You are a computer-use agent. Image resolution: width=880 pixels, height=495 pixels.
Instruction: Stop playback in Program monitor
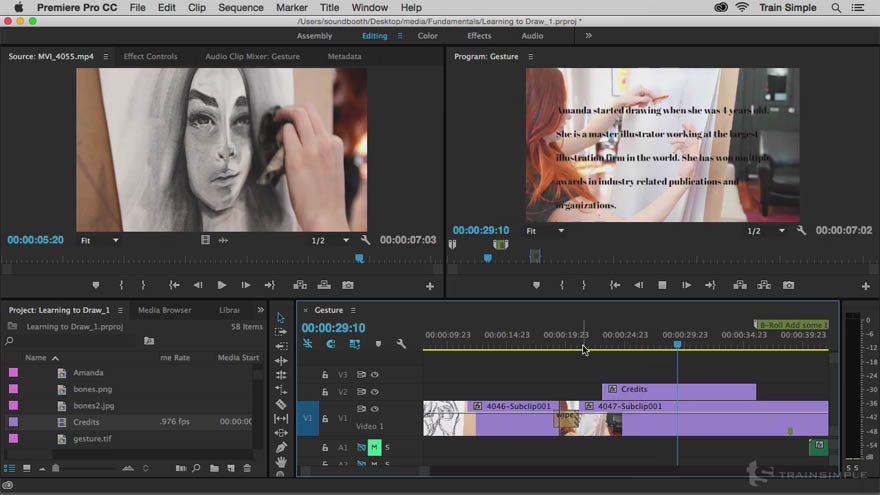(x=662, y=285)
